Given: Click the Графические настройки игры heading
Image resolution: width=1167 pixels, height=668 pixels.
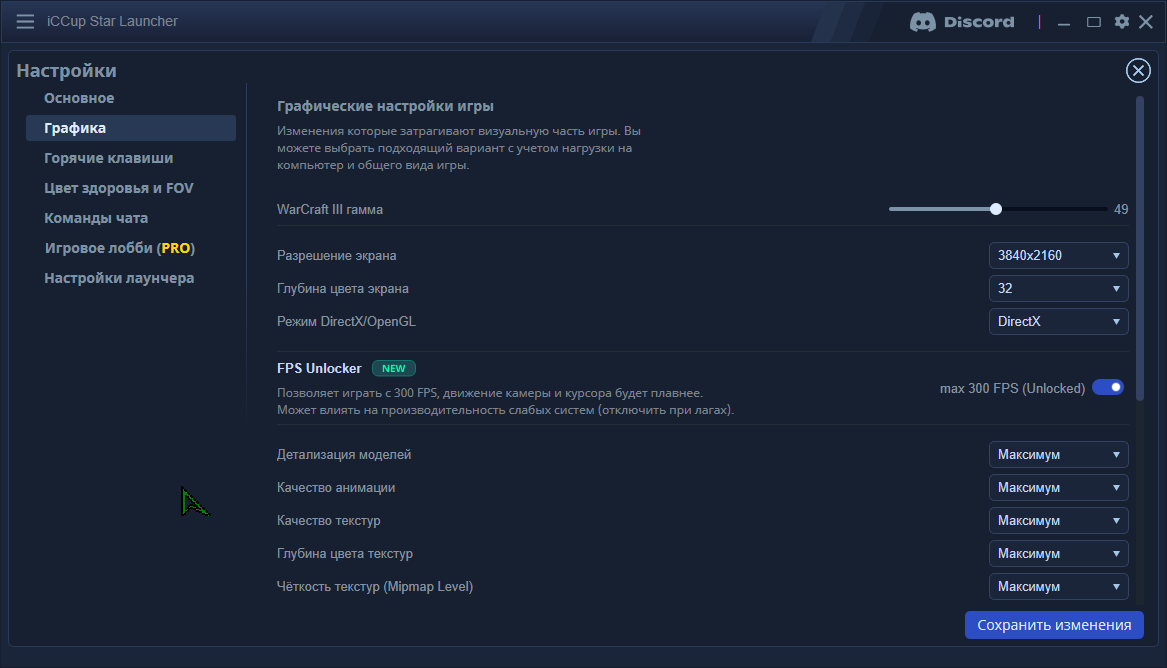Looking at the screenshot, I should tap(386, 106).
